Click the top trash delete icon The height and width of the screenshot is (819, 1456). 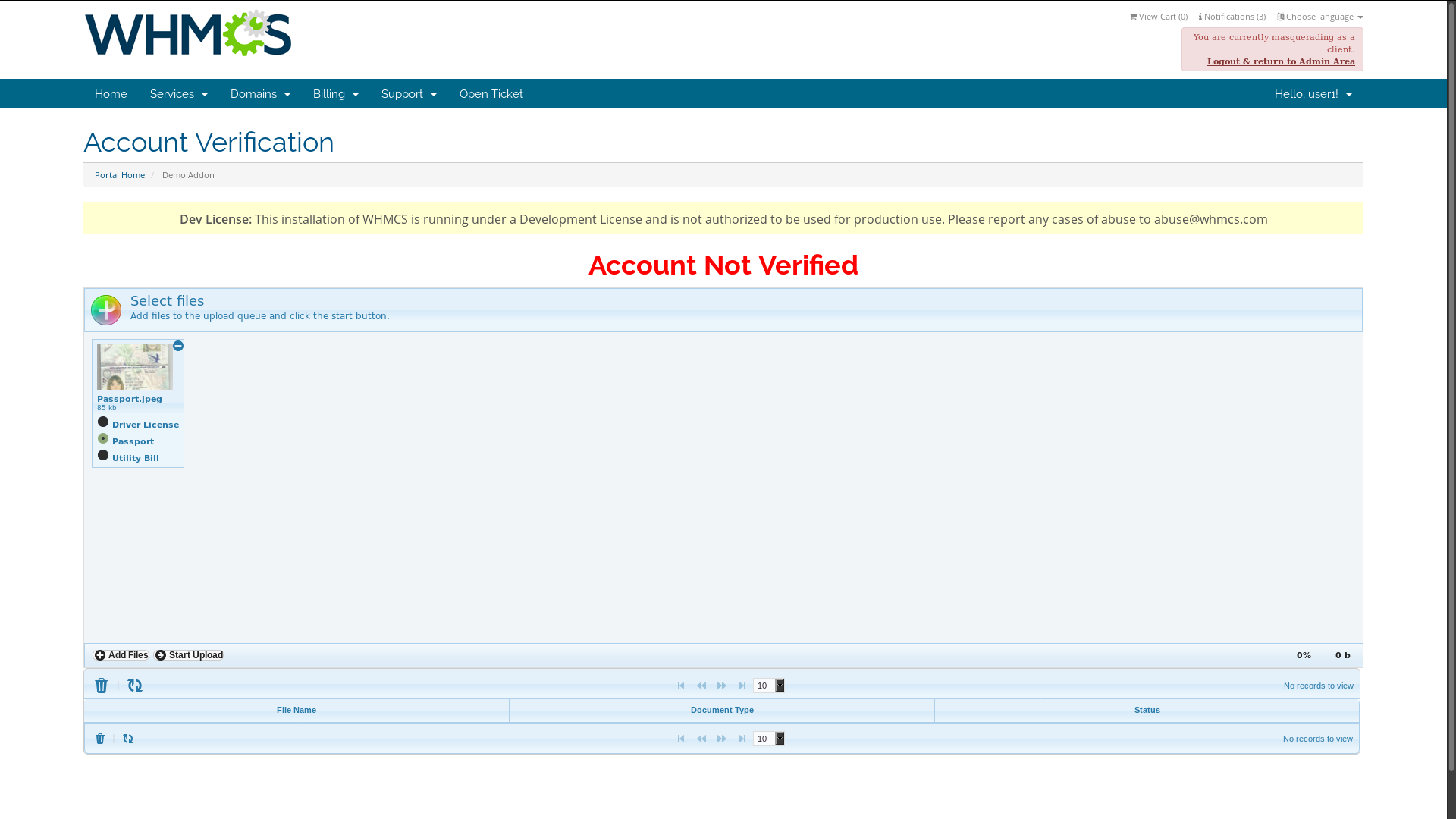[102, 686]
